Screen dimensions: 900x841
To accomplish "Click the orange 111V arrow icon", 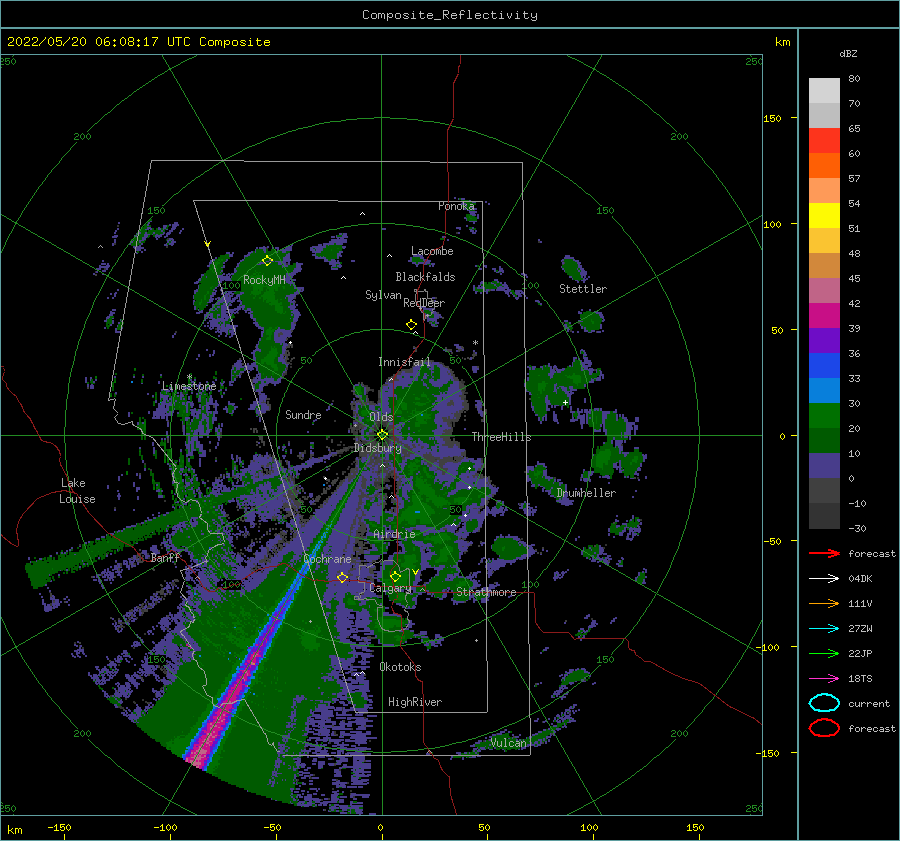I will [824, 603].
